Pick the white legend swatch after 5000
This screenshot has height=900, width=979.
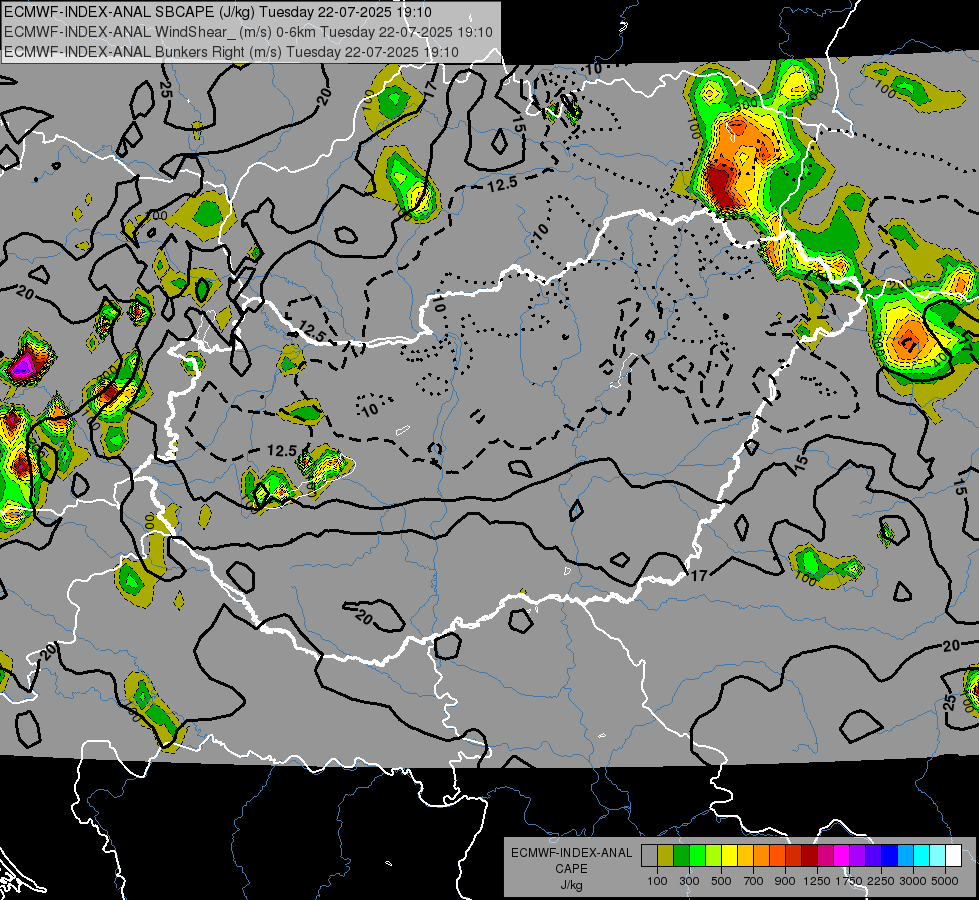tap(953, 855)
